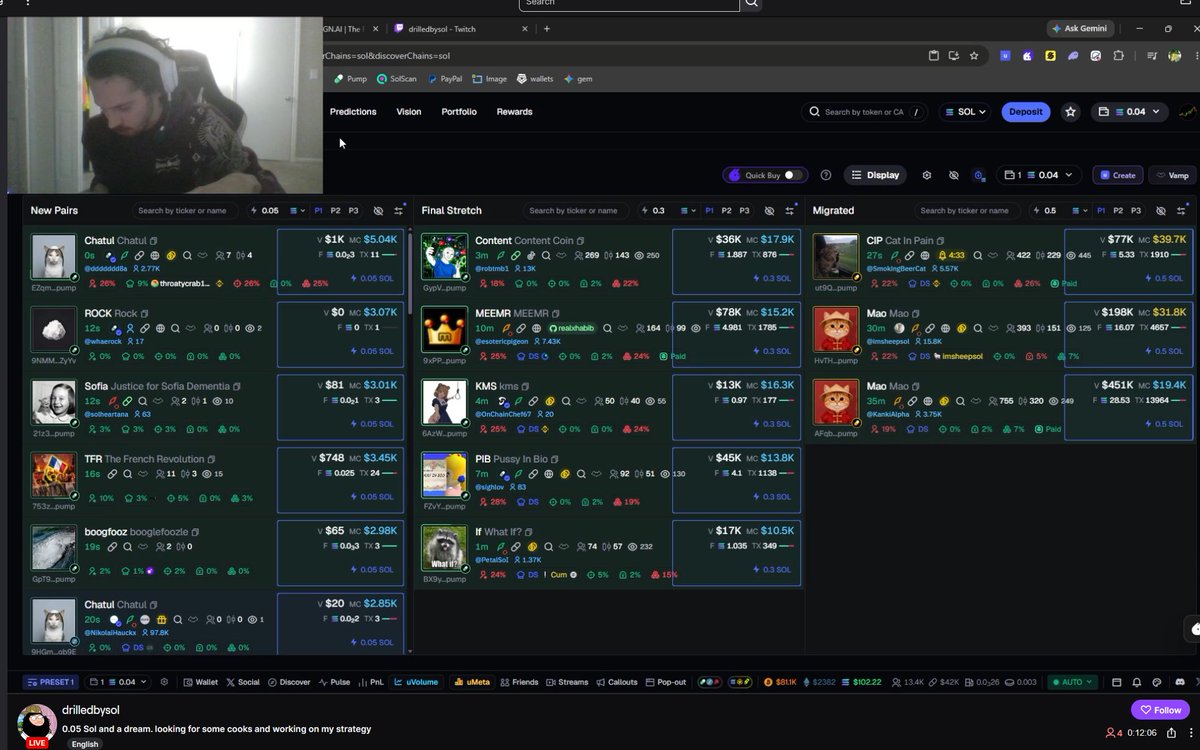
Task: Click the Deposit button
Action: pos(1026,112)
